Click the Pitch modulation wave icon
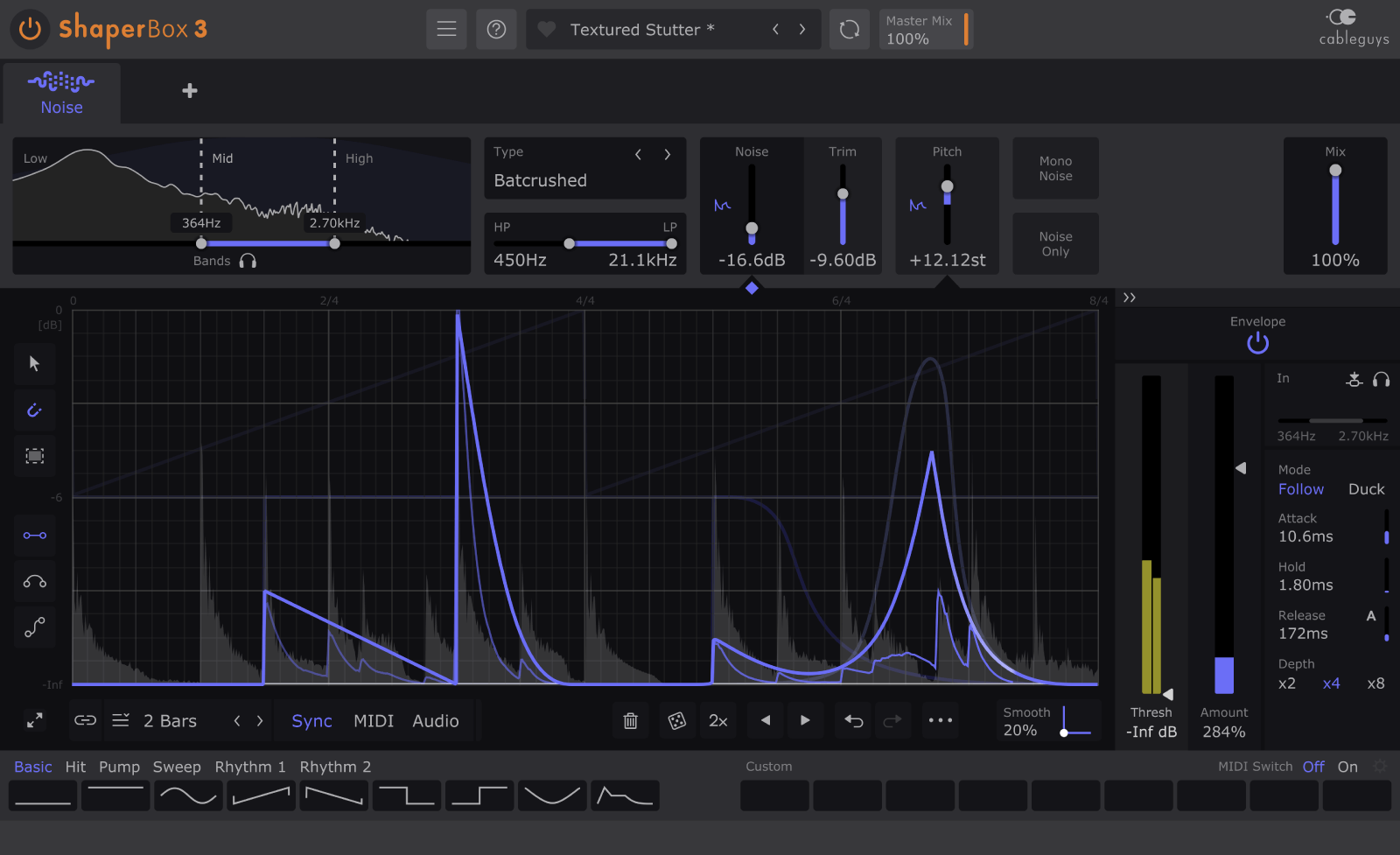Image resolution: width=1400 pixels, height=855 pixels. 917,206
